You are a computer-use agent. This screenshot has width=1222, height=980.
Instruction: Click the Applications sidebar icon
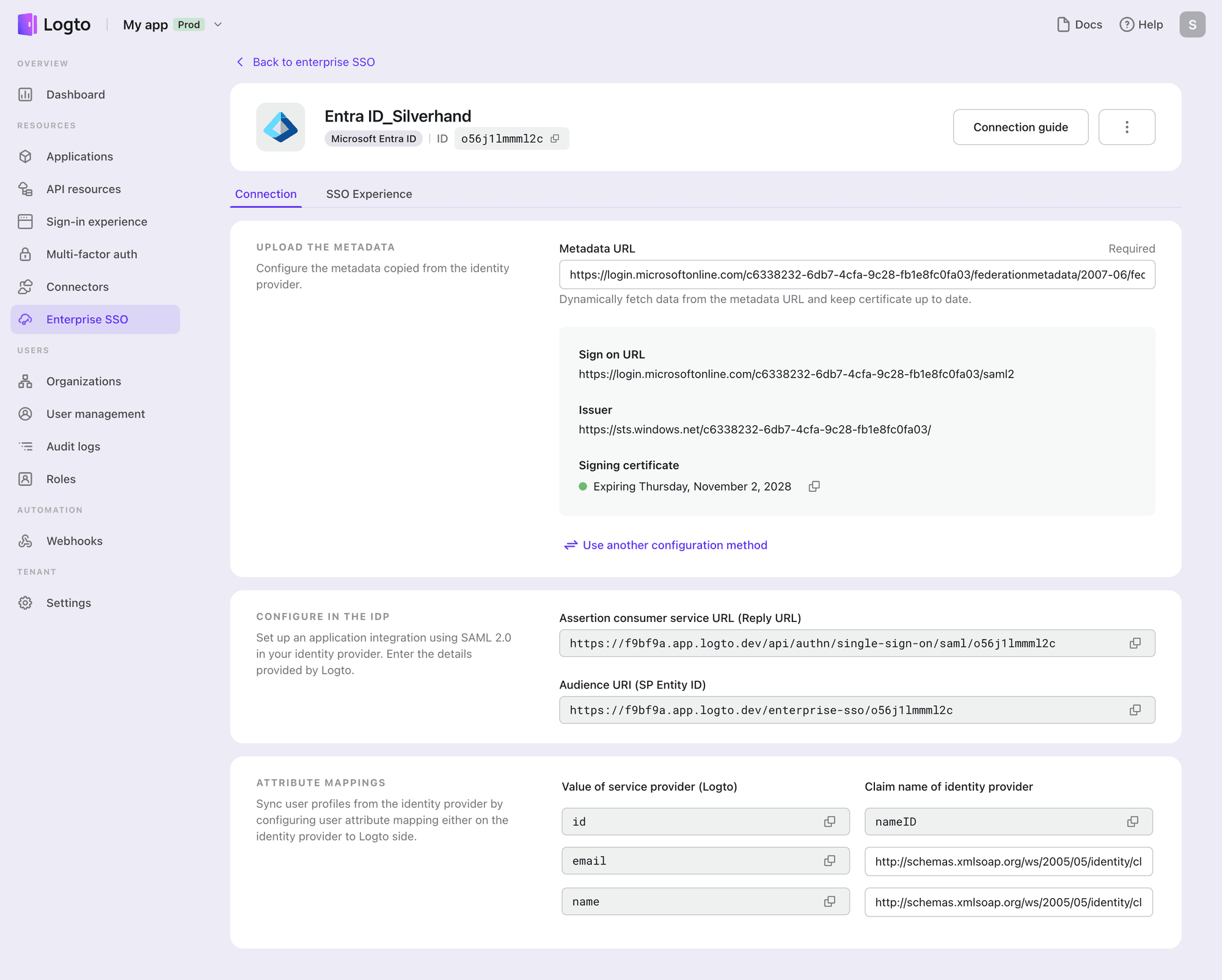pyautogui.click(x=28, y=156)
